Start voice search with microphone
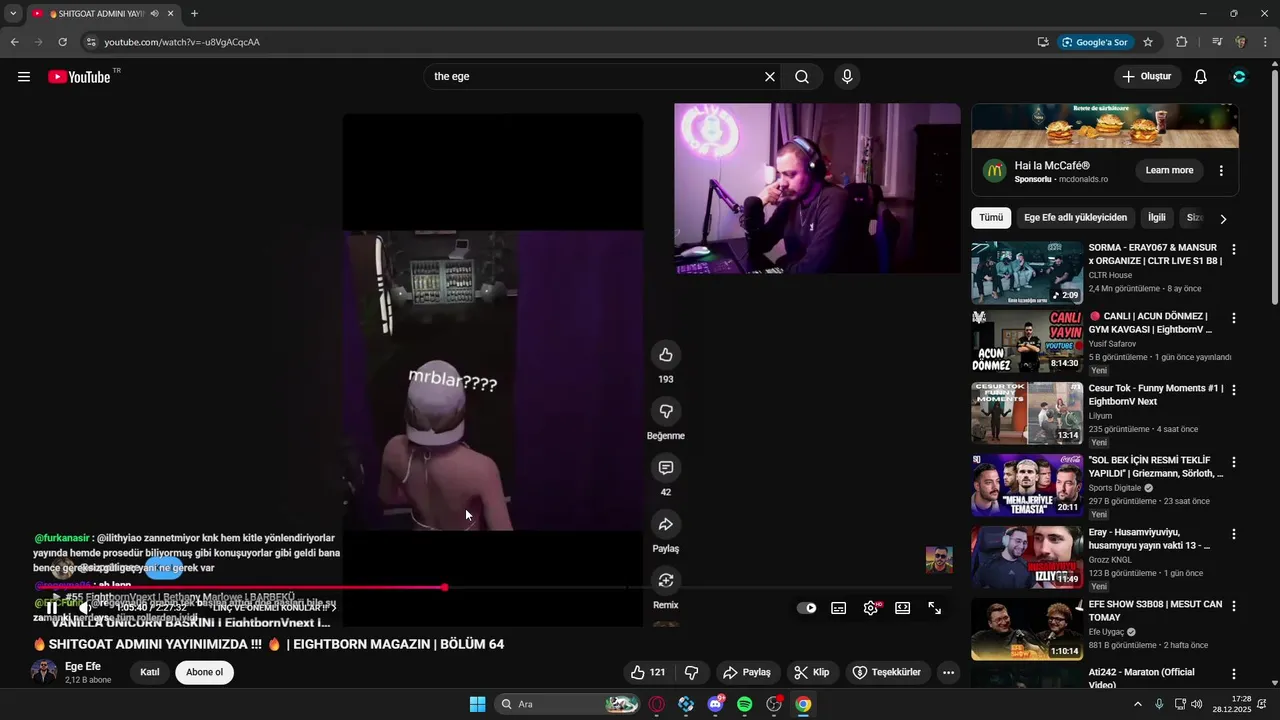Image resolution: width=1280 pixels, height=720 pixels. point(847,77)
